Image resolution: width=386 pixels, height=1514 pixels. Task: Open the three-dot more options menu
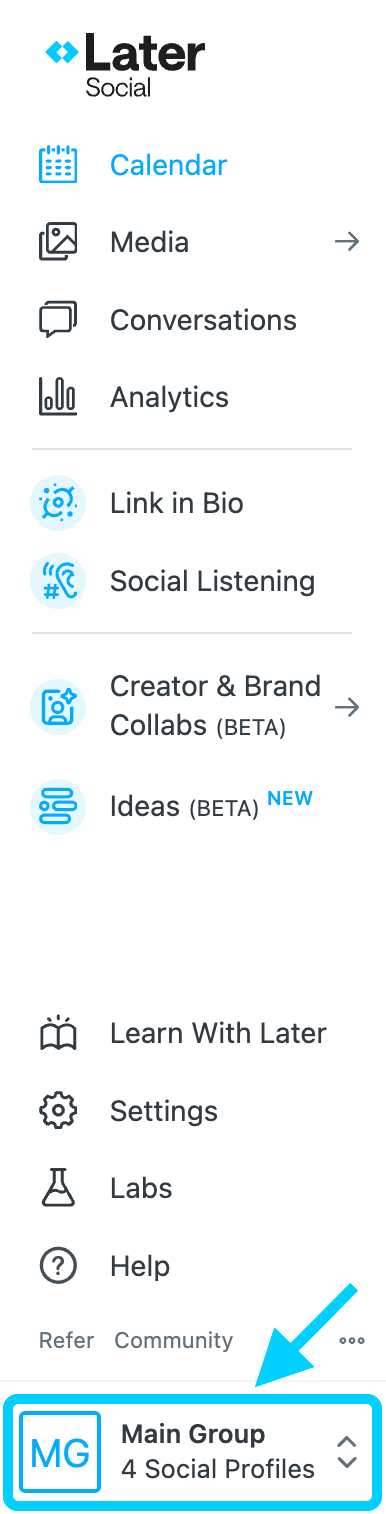(x=352, y=1340)
